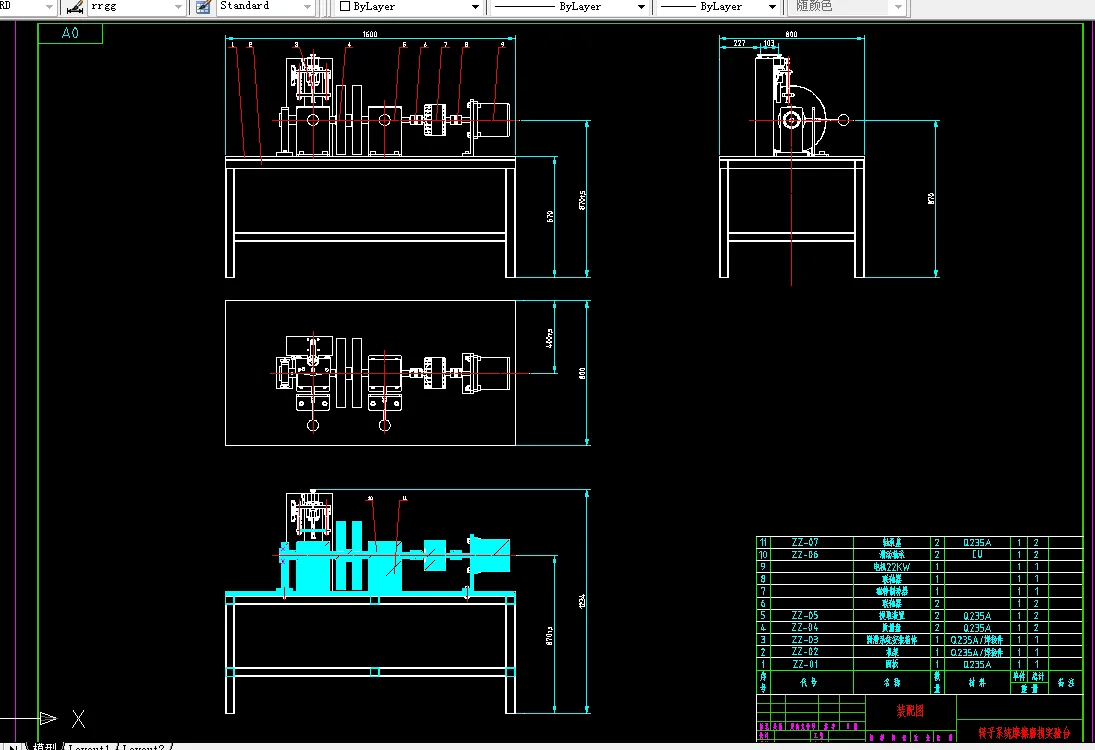
Task: Switch to the 模型 model tab
Action: point(45,747)
